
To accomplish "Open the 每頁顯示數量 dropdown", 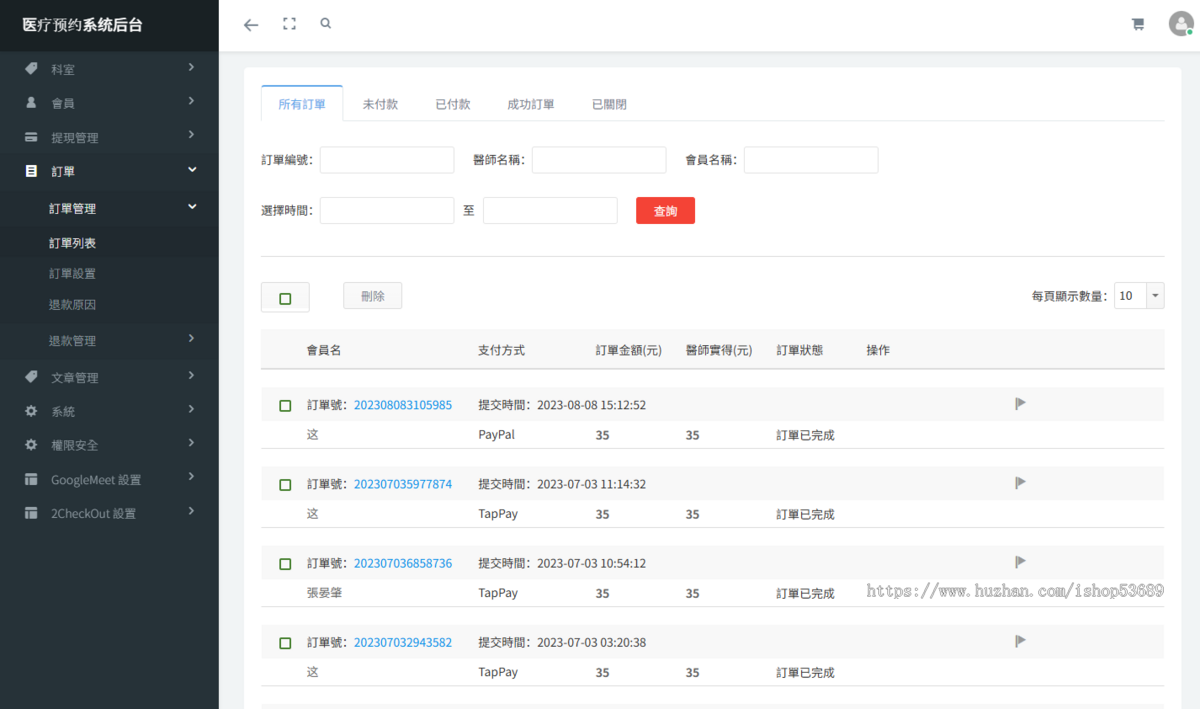I will [1139, 295].
